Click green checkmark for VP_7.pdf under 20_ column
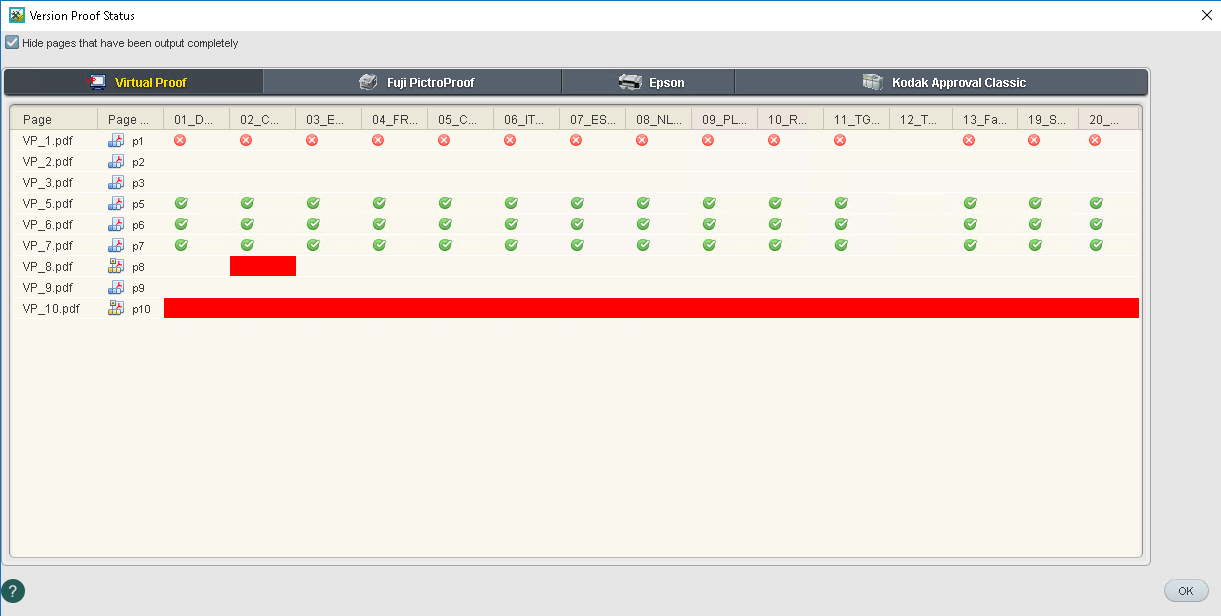The width and height of the screenshot is (1221, 616). pyautogui.click(x=1096, y=245)
